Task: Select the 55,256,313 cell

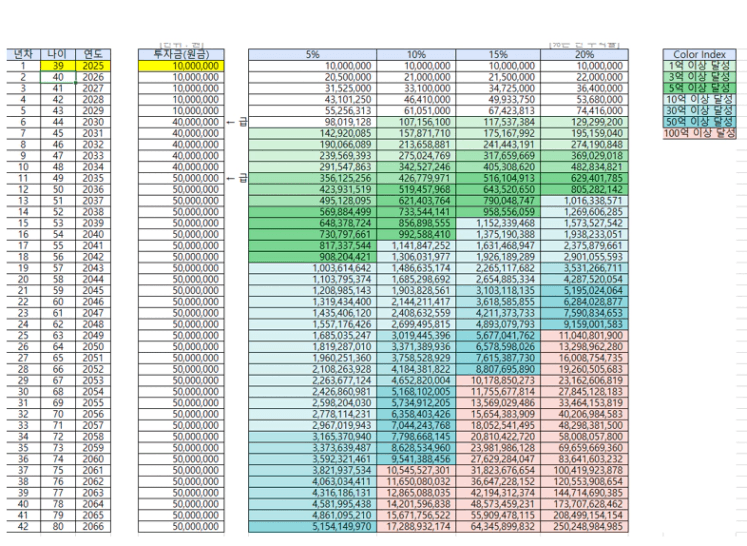Action: [312, 111]
